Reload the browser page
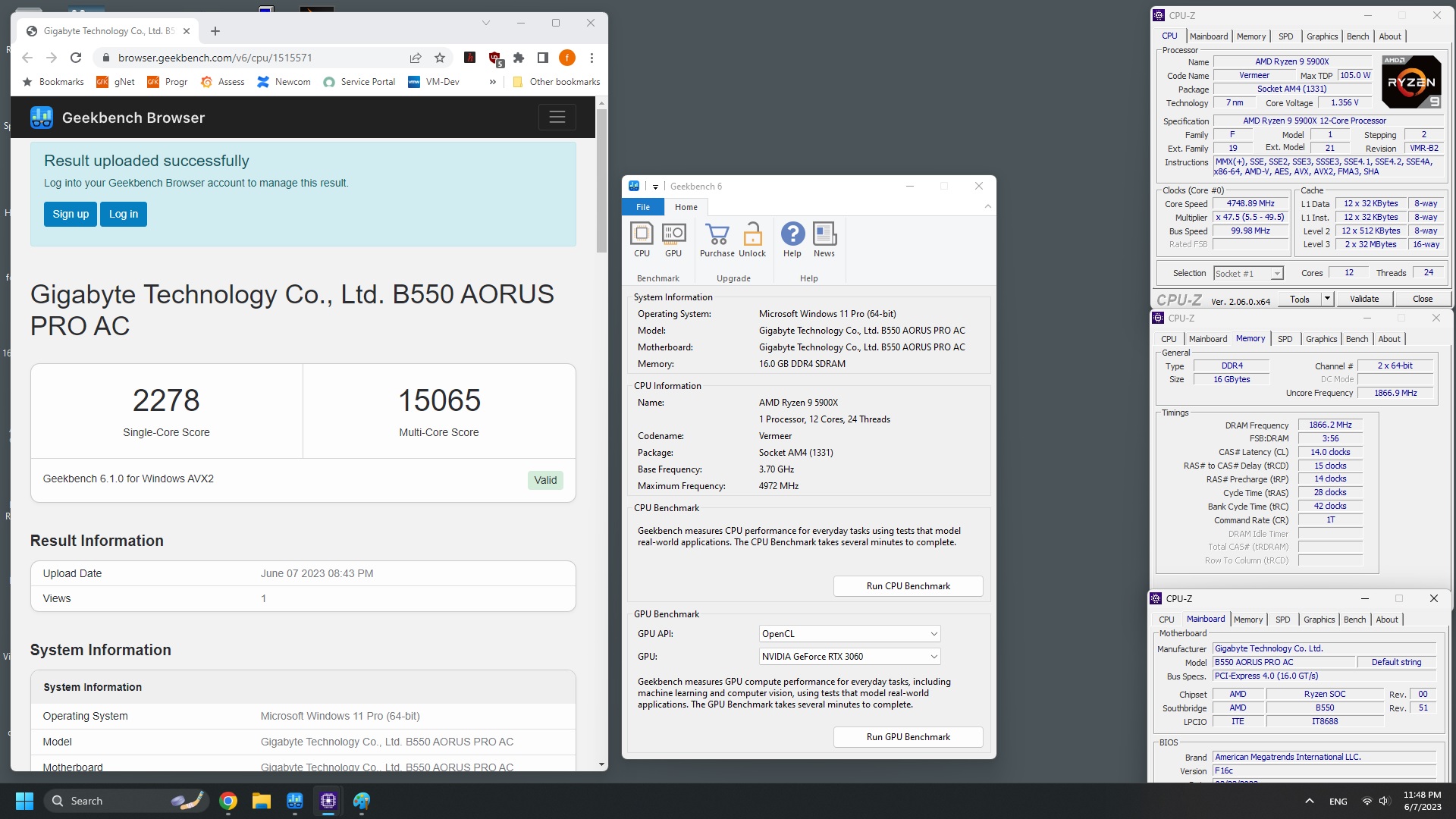Screen dimensions: 1456x819 76,58
